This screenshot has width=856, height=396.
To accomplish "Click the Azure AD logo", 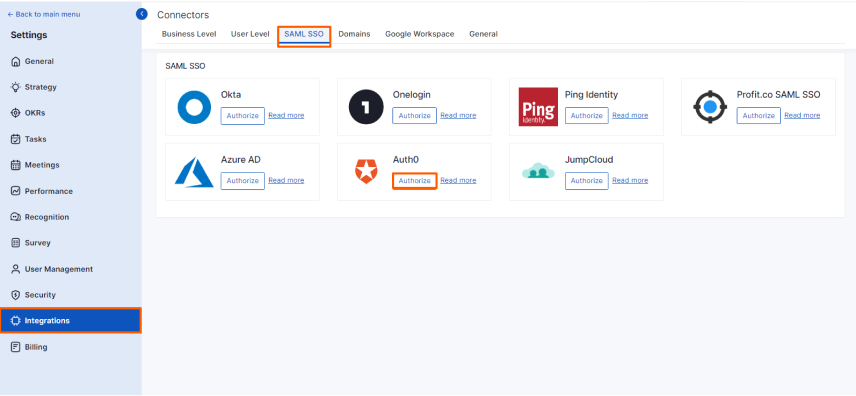I will [x=194, y=172].
